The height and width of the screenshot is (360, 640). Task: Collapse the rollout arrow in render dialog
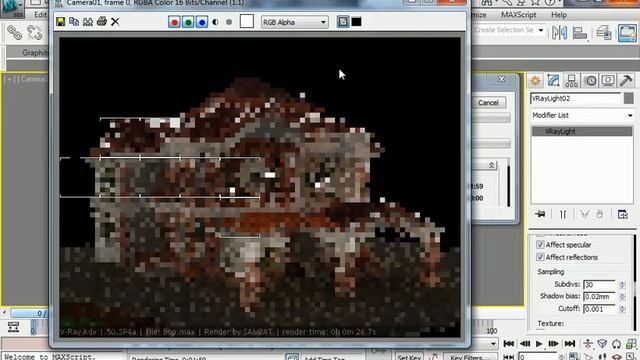pyautogui.click(x=491, y=165)
